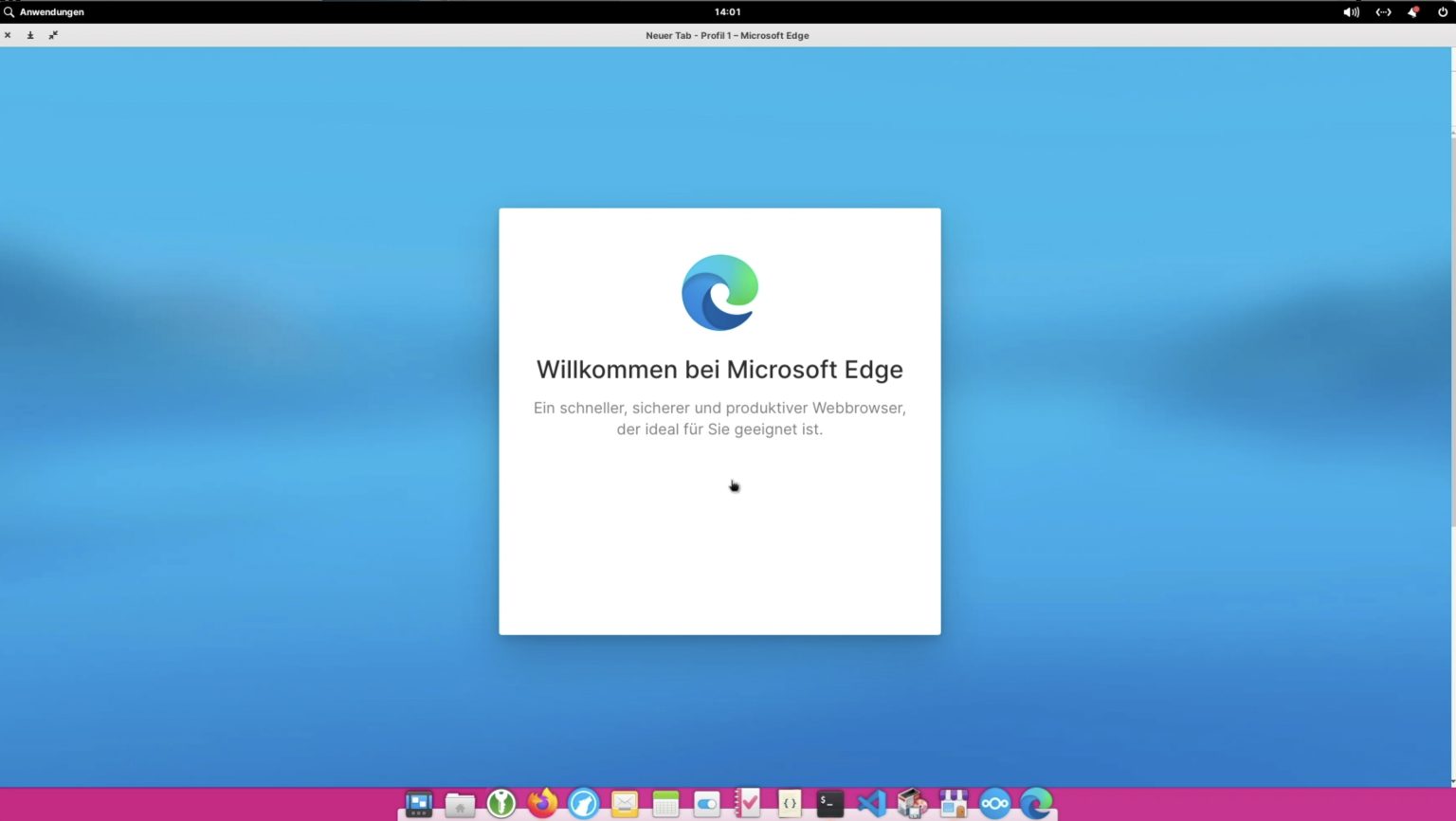Screen dimensions: 1456x821
Task: Open the Mail app in dock
Action: (x=625, y=803)
